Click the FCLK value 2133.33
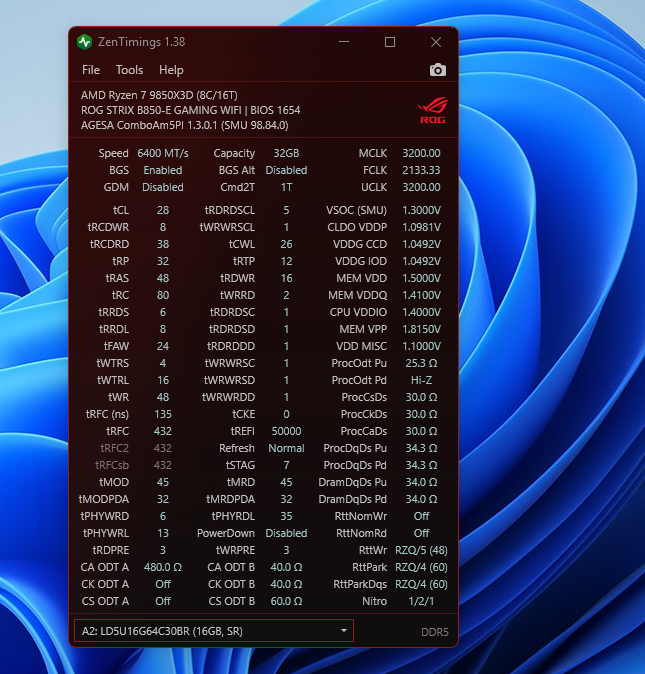 pos(421,170)
